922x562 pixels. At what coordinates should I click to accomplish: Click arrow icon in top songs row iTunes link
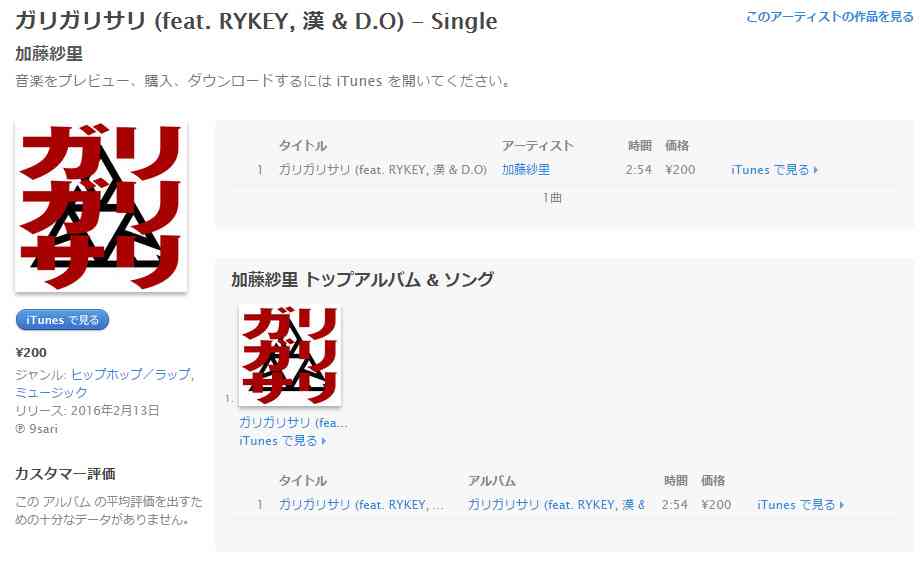842,504
